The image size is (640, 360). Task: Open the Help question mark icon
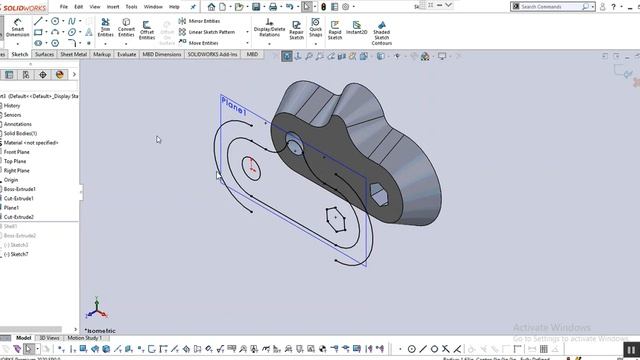(613, 7)
